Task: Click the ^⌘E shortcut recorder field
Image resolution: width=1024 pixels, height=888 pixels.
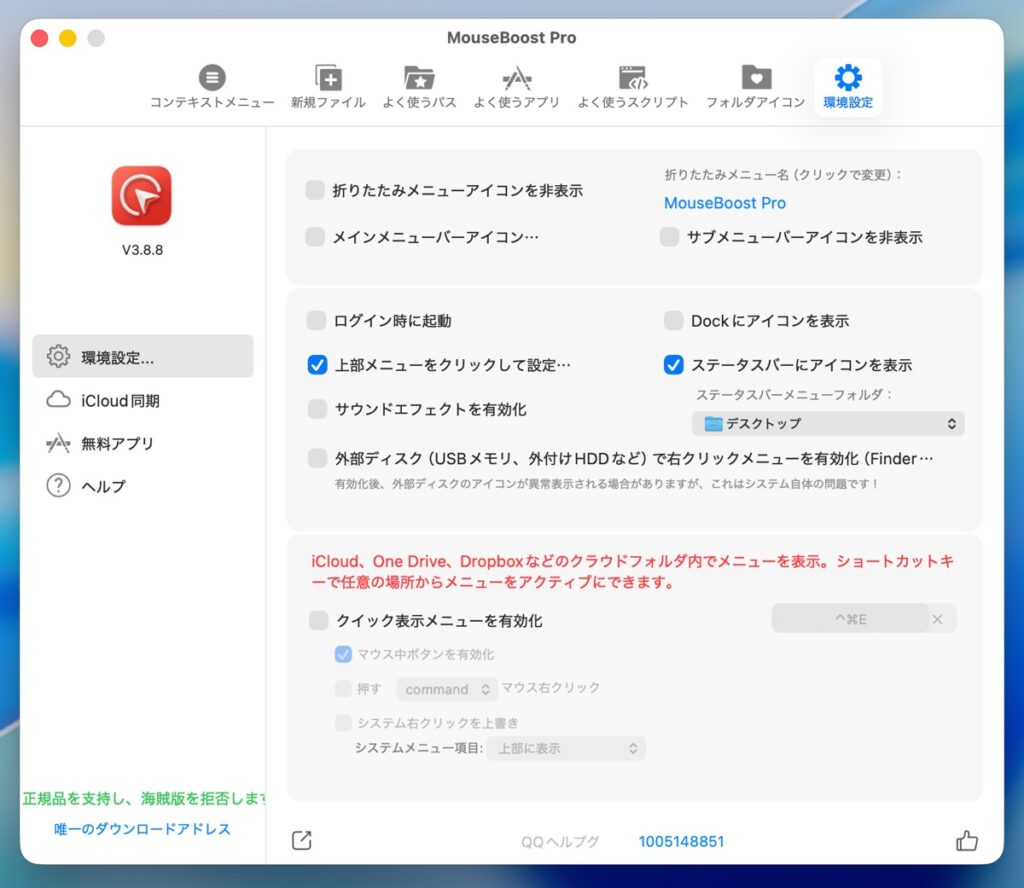Action: click(850, 619)
